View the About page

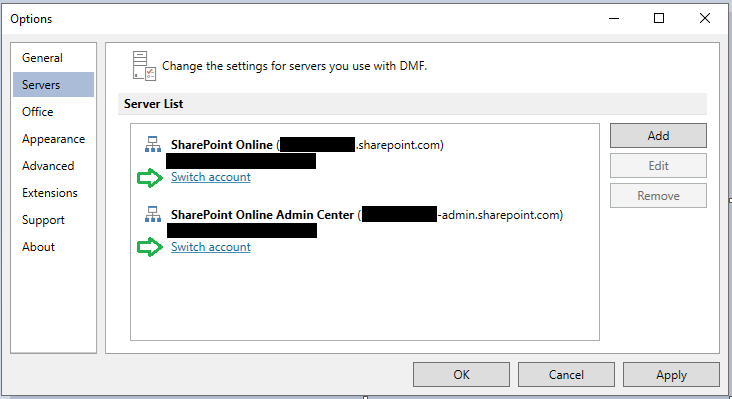[x=53, y=247]
